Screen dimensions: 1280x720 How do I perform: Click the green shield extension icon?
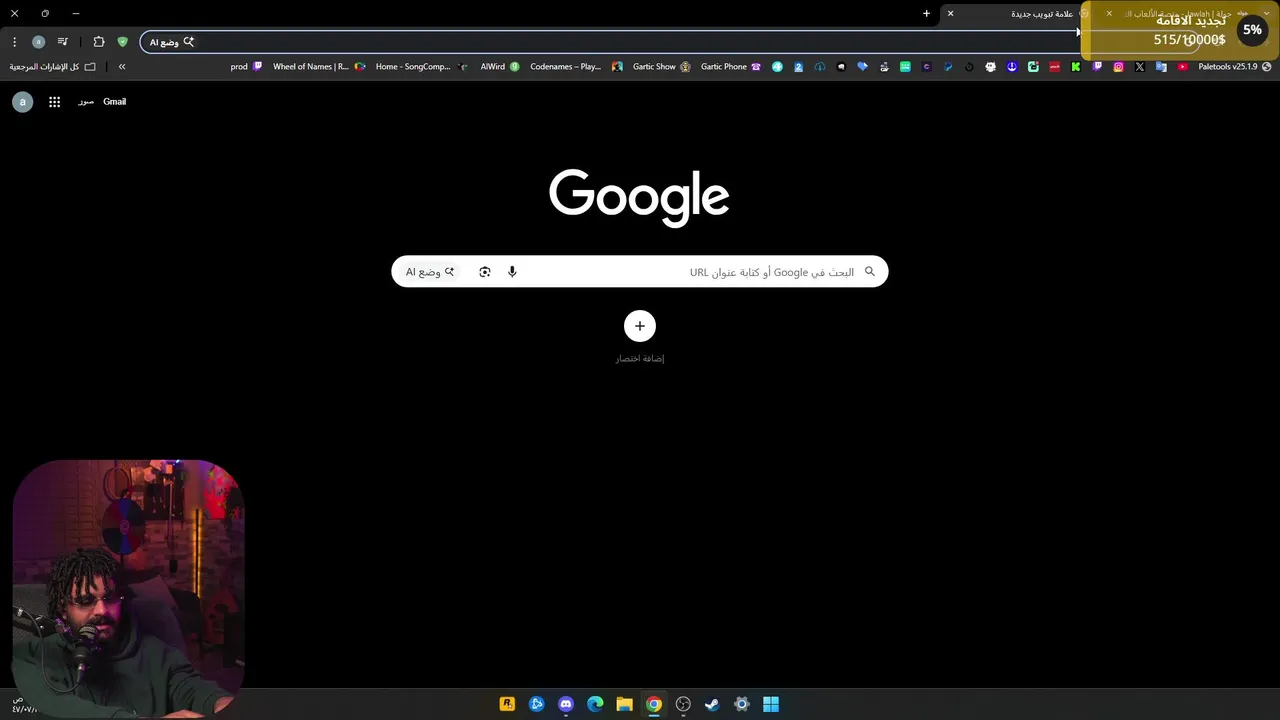click(122, 42)
